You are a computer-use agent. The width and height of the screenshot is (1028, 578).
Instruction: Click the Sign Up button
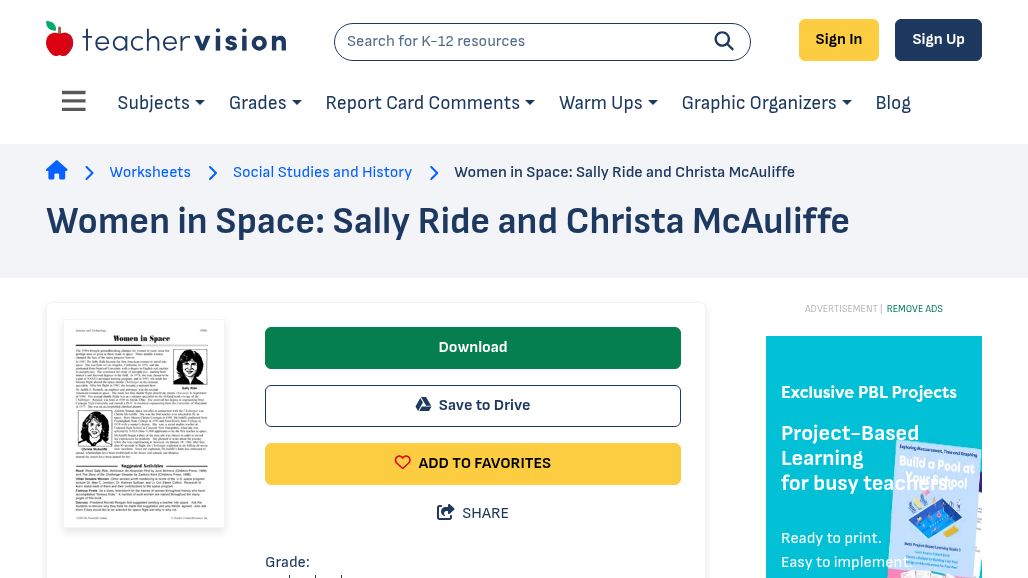[938, 39]
